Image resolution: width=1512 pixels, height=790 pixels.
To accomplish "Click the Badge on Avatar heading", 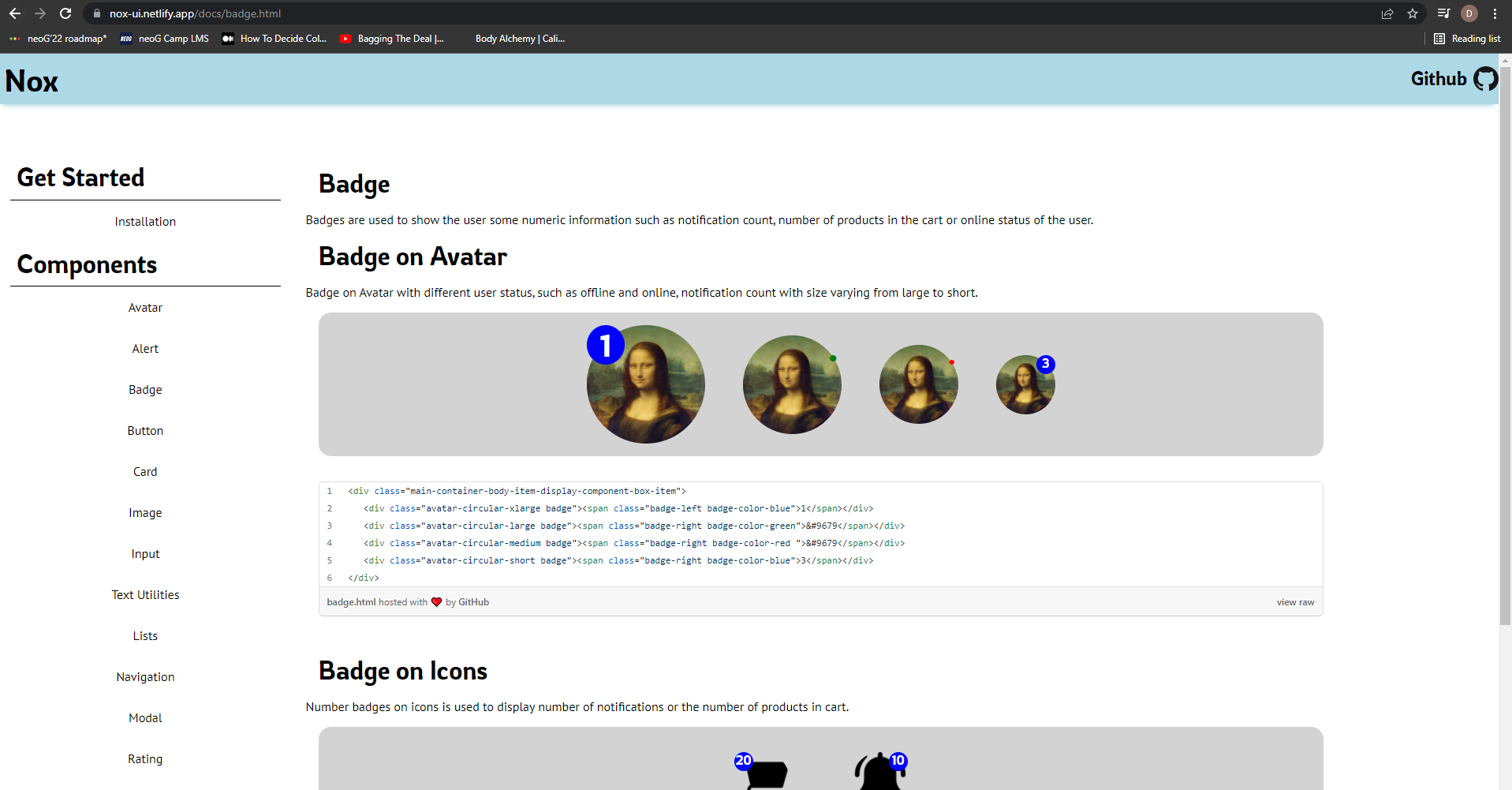I will click(x=413, y=257).
